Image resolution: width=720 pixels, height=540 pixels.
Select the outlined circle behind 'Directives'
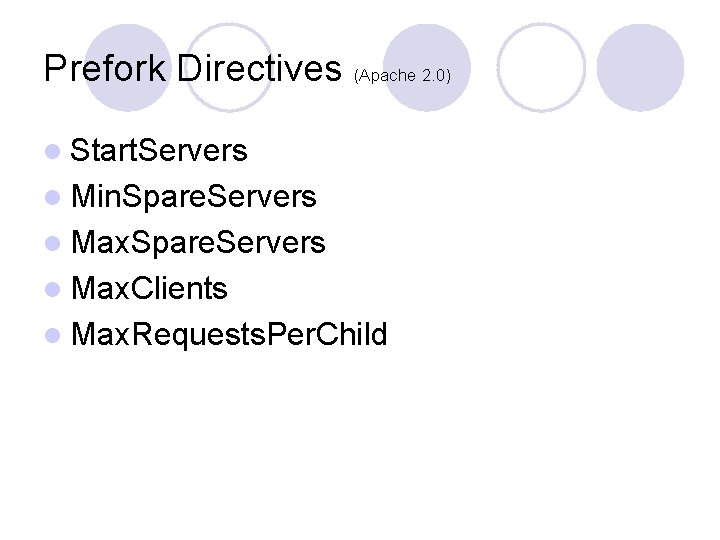pos(229,68)
